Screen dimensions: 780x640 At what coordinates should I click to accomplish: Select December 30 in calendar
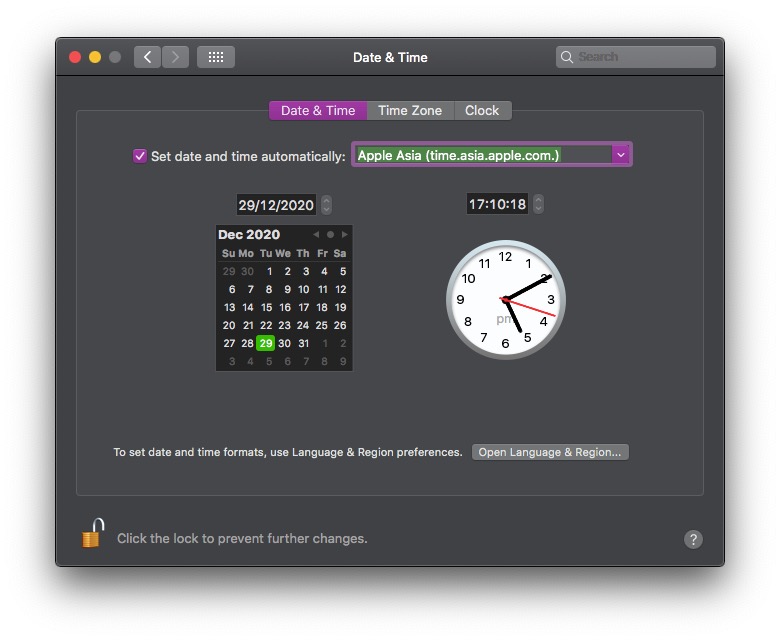pyautogui.click(x=284, y=343)
